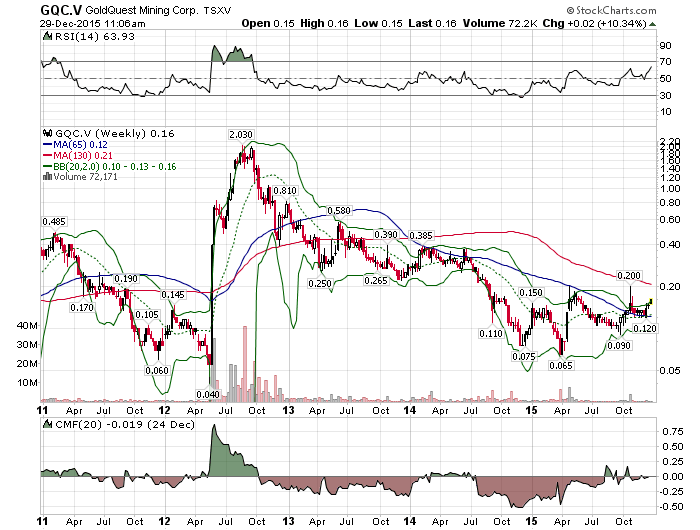700x530 pixels.
Task: Click the CMF(20) panel mountain icon
Action: point(47,424)
